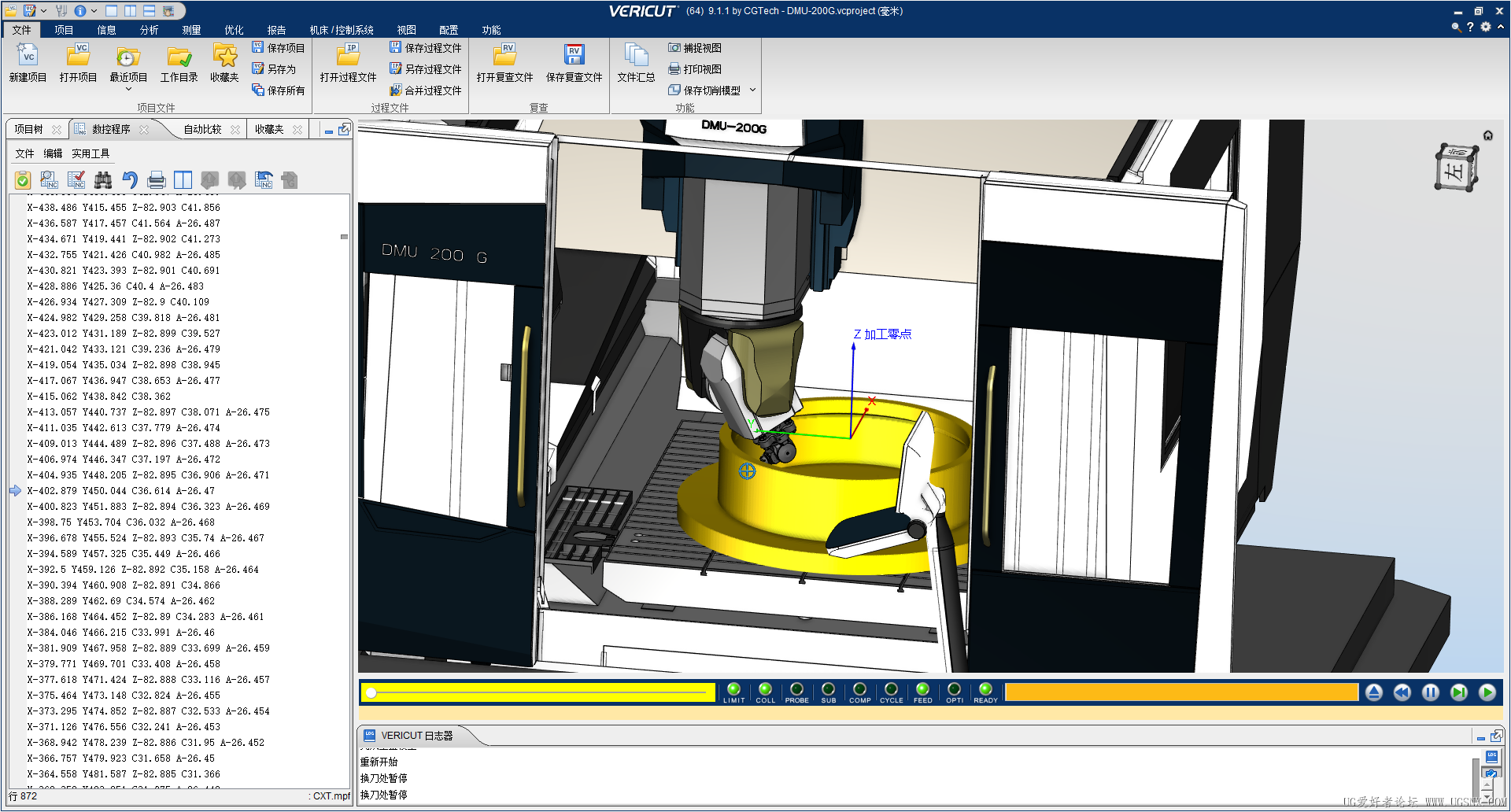Click 新建项目 (New Project) icon

28,55
